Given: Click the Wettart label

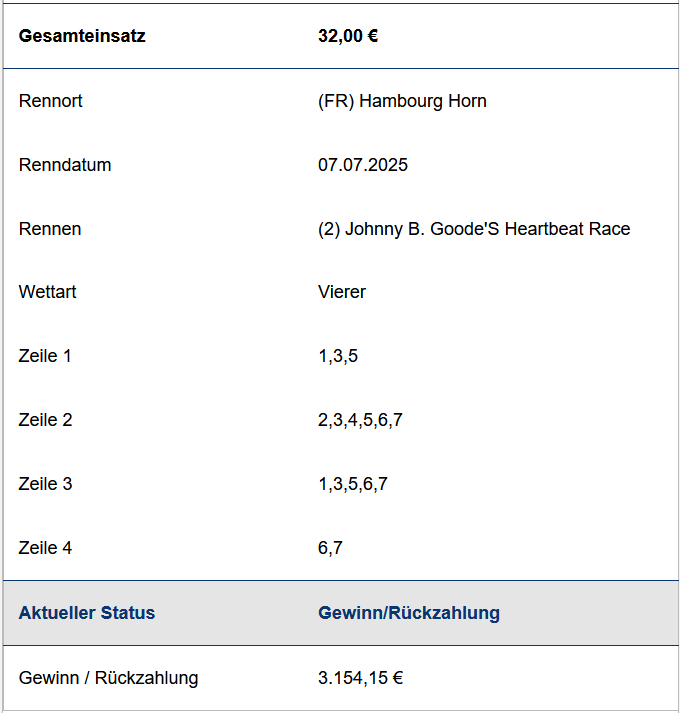Looking at the screenshot, I should point(47,292).
